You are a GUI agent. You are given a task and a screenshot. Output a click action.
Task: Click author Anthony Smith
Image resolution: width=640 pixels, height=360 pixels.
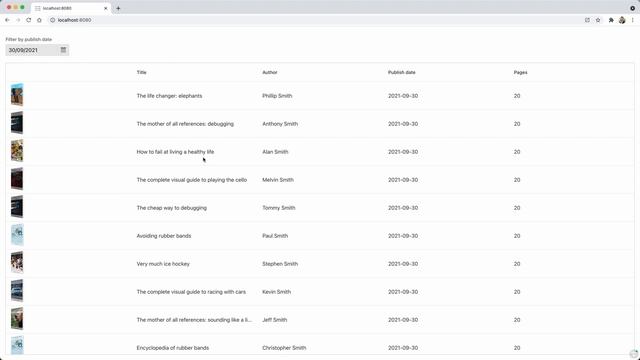[x=280, y=124]
